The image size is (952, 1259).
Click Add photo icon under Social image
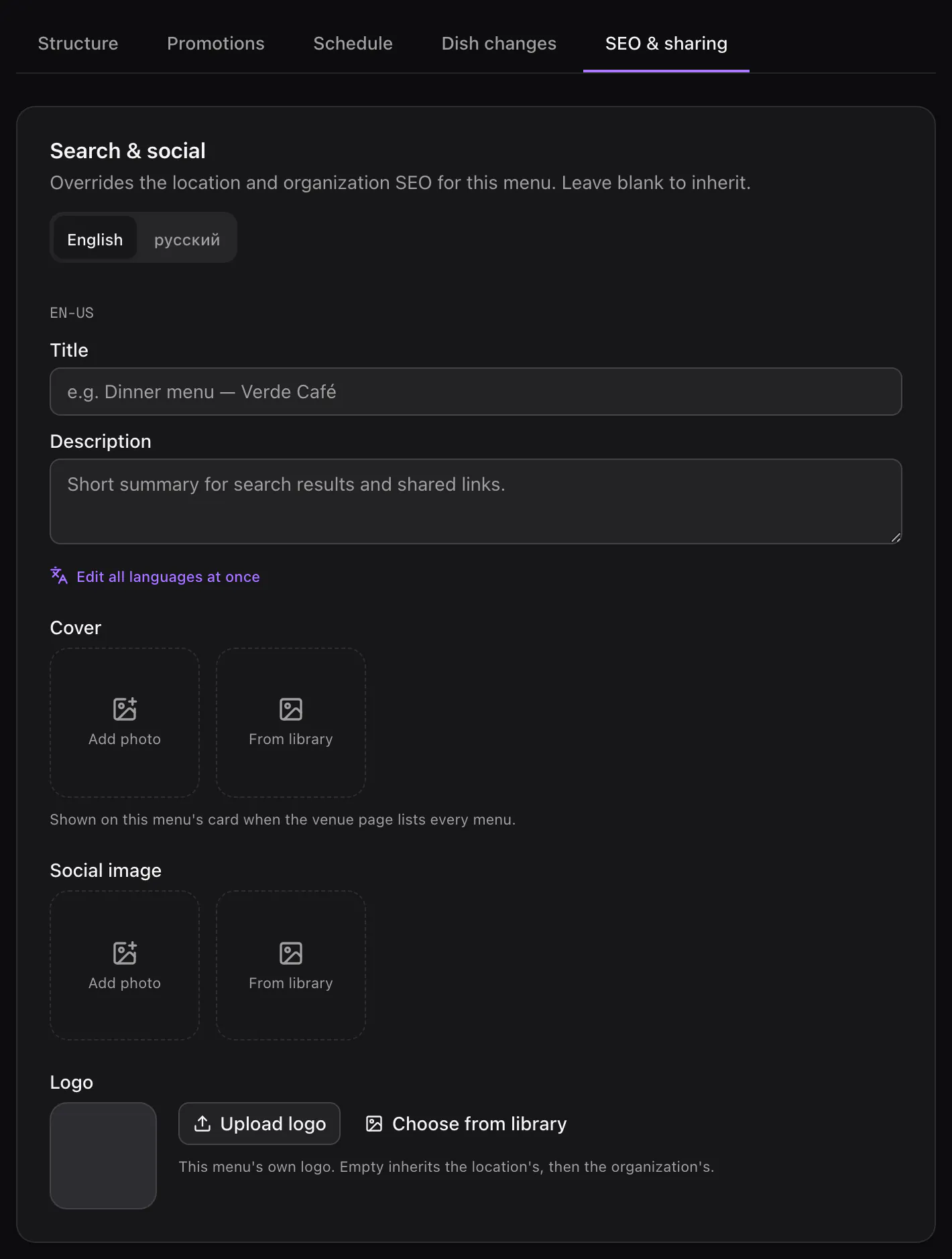click(x=125, y=953)
